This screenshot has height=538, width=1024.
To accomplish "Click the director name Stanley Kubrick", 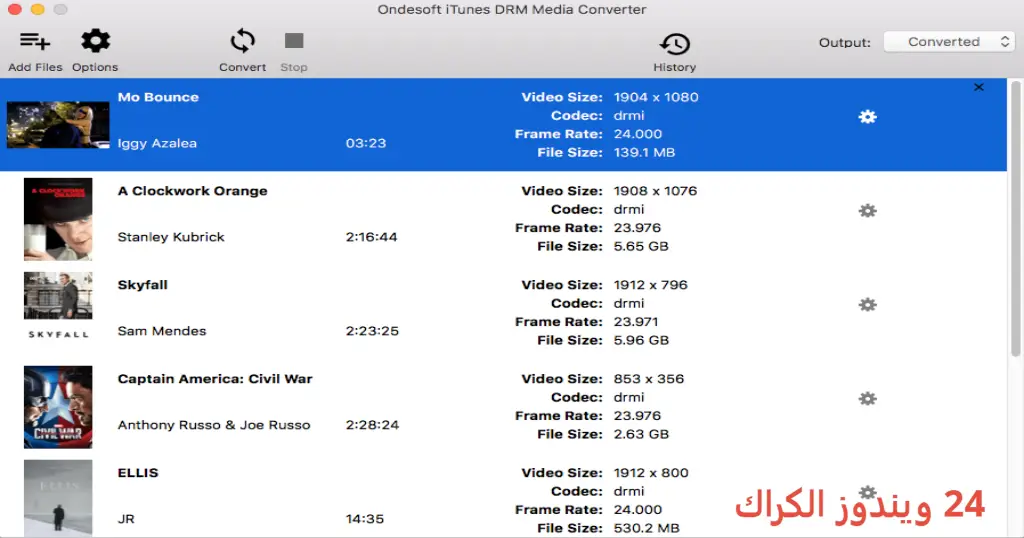I will click(170, 238).
